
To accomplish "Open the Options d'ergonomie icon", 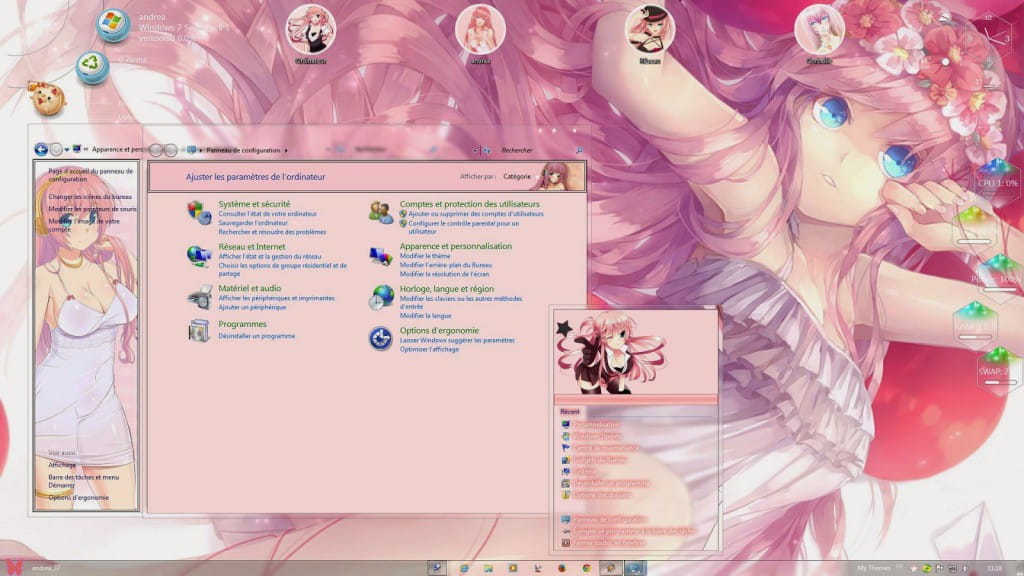I will coord(381,338).
